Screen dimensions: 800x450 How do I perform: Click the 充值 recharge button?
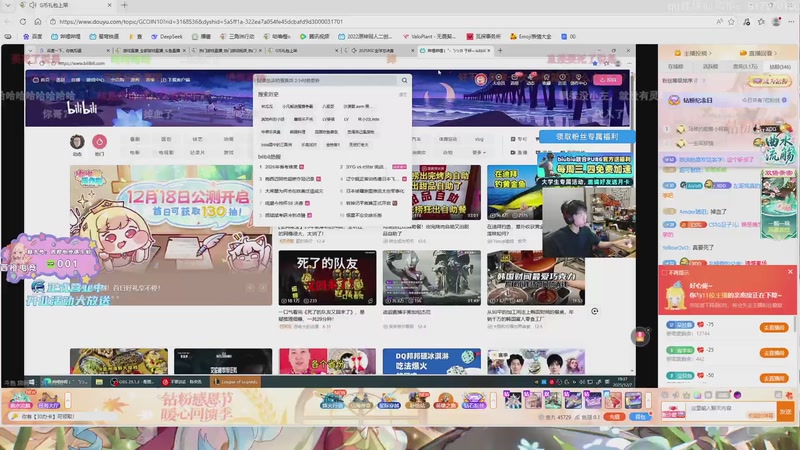pyautogui.click(x=614, y=417)
